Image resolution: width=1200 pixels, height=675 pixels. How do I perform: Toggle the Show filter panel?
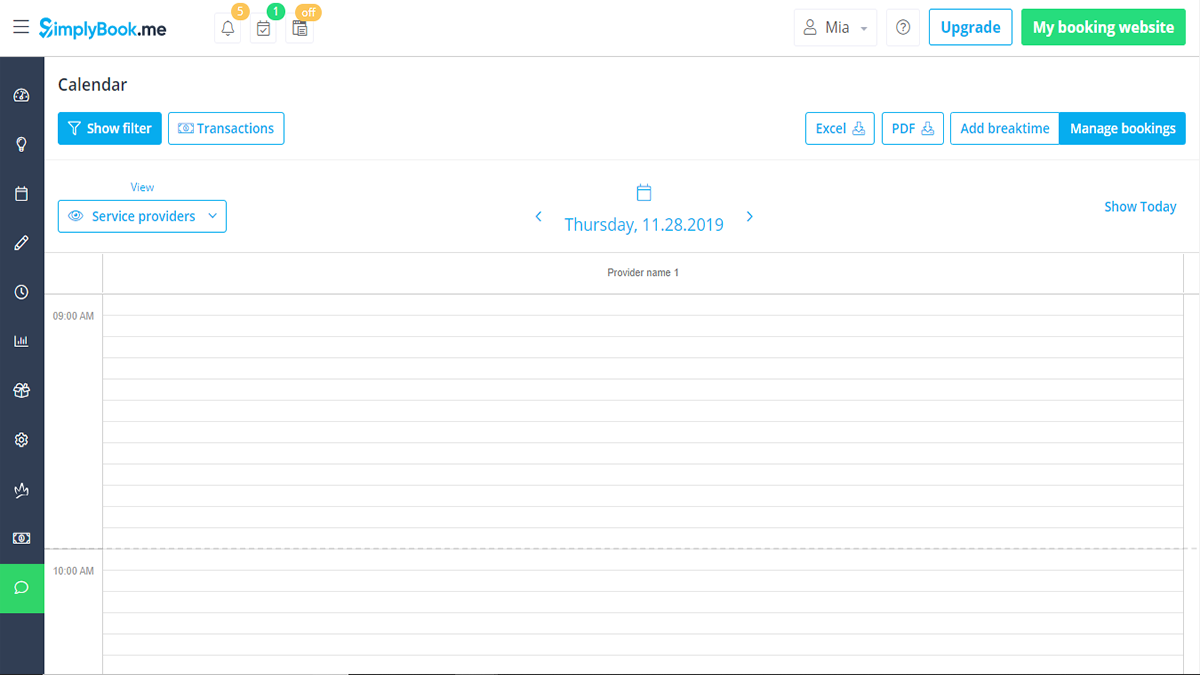coord(109,128)
